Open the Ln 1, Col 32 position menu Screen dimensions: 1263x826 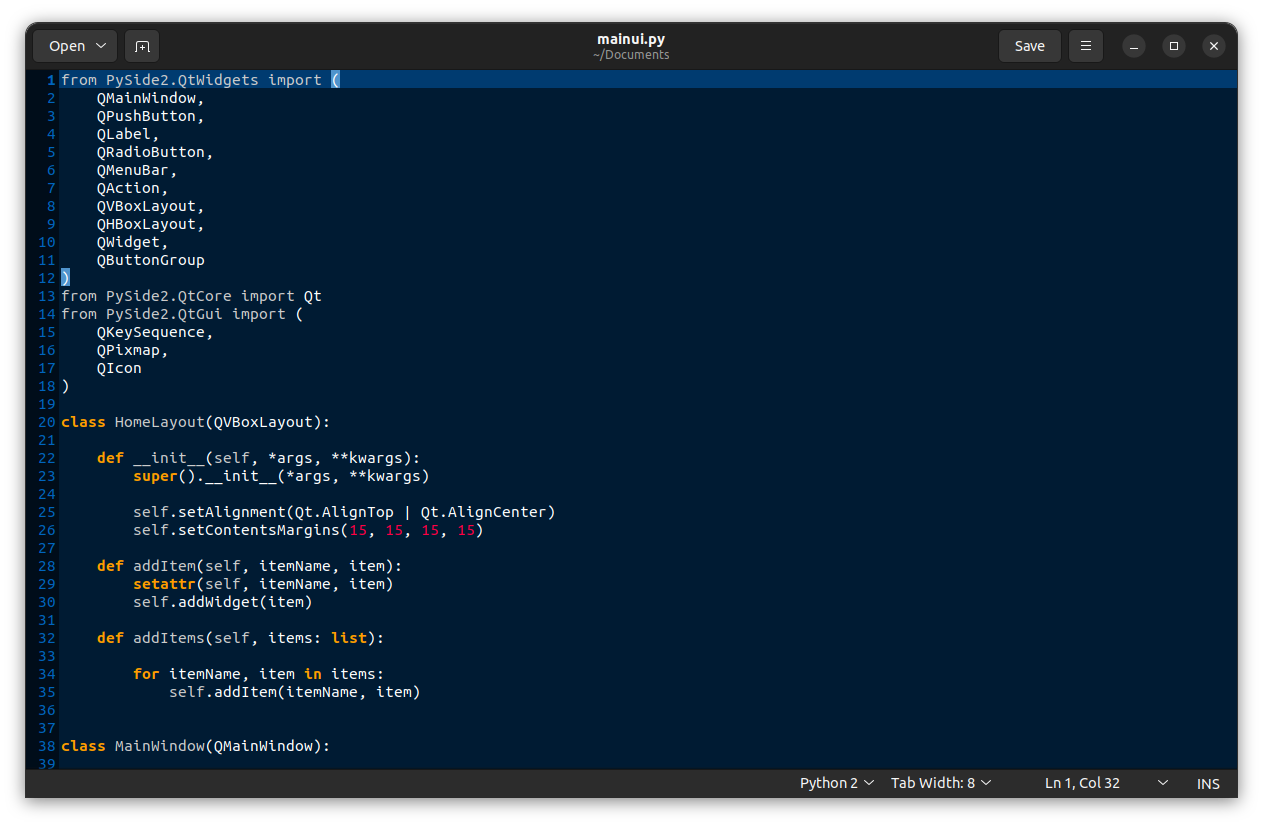[1105, 783]
